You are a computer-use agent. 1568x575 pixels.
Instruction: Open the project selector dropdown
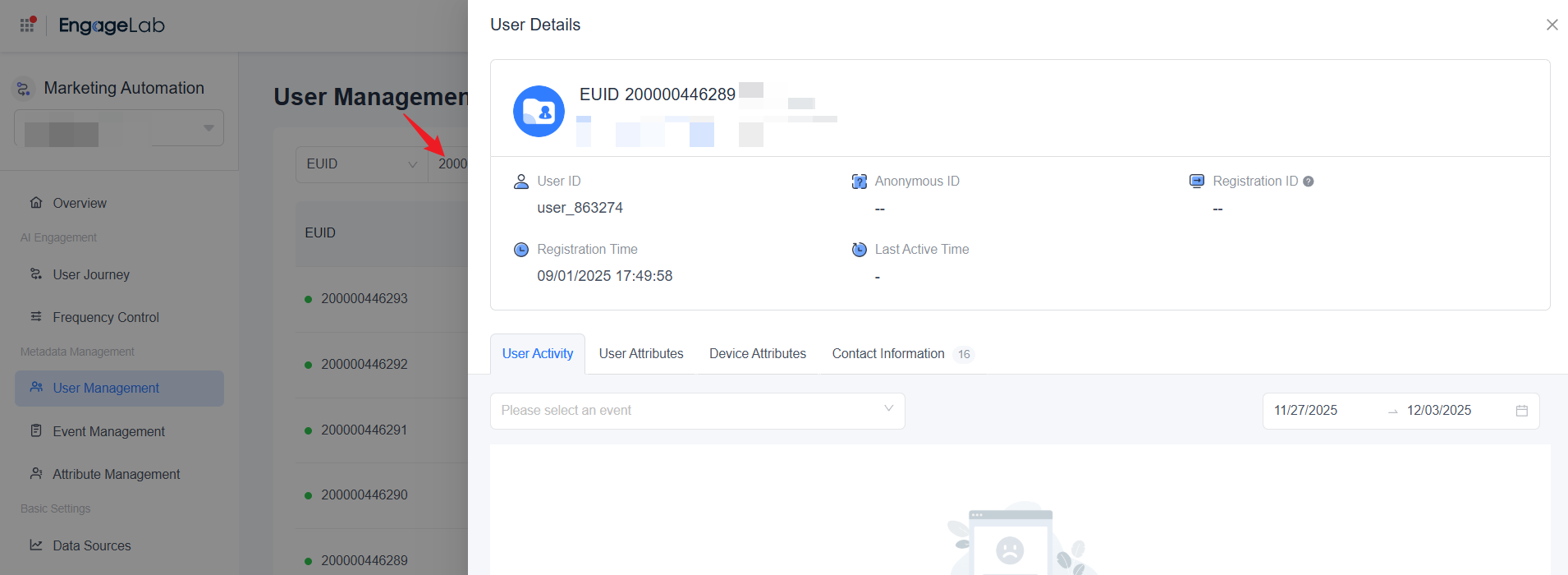point(119,128)
